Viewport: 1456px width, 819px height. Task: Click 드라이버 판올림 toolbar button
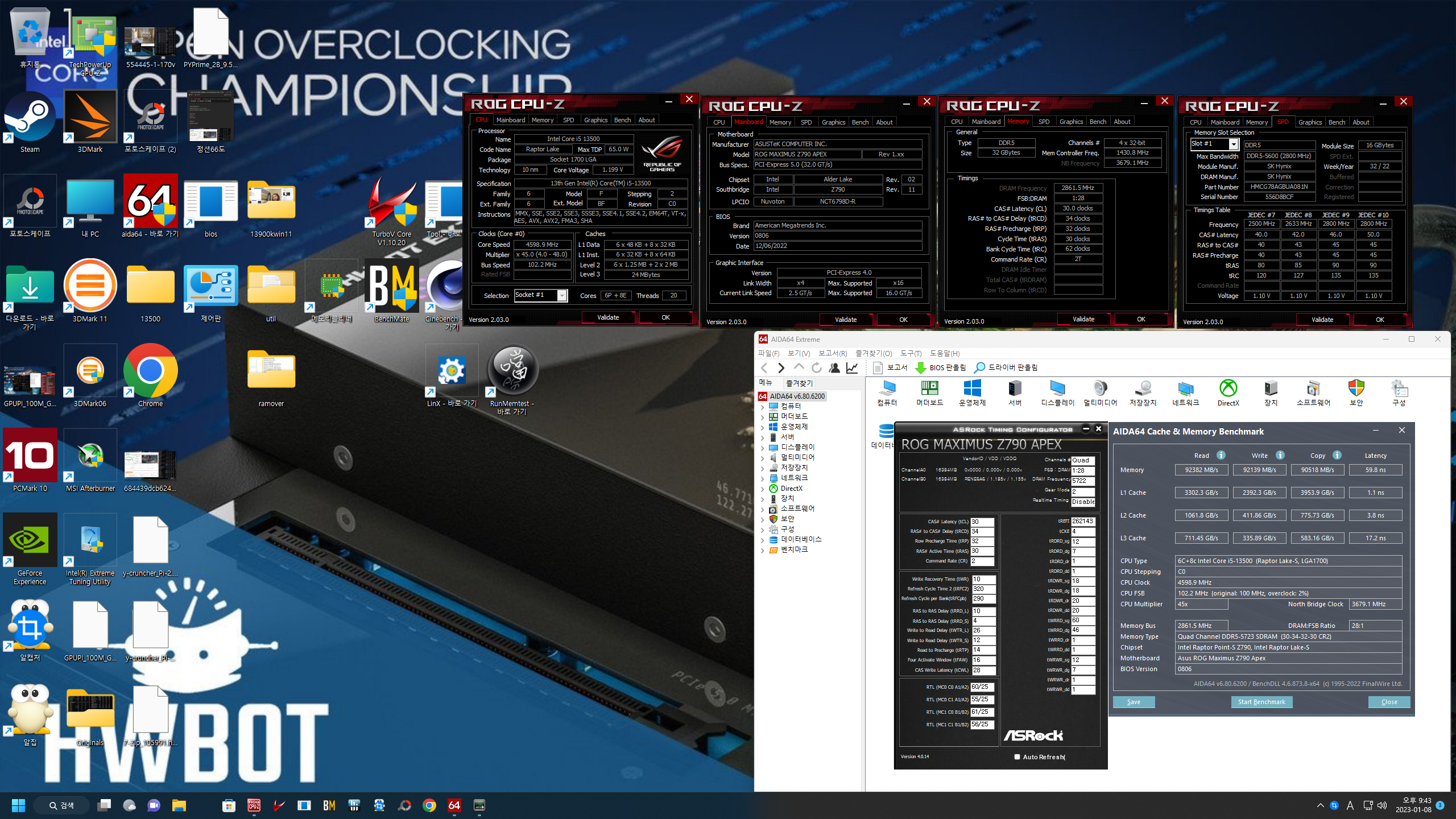point(1006,368)
